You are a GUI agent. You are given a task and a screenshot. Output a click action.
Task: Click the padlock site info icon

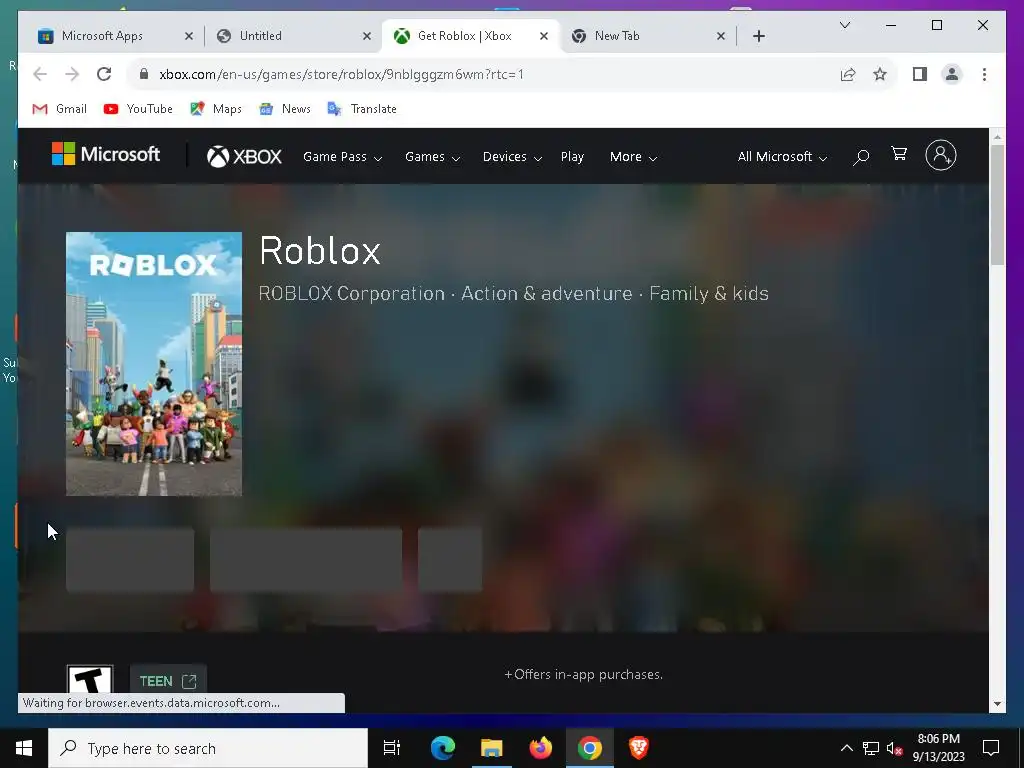point(144,74)
